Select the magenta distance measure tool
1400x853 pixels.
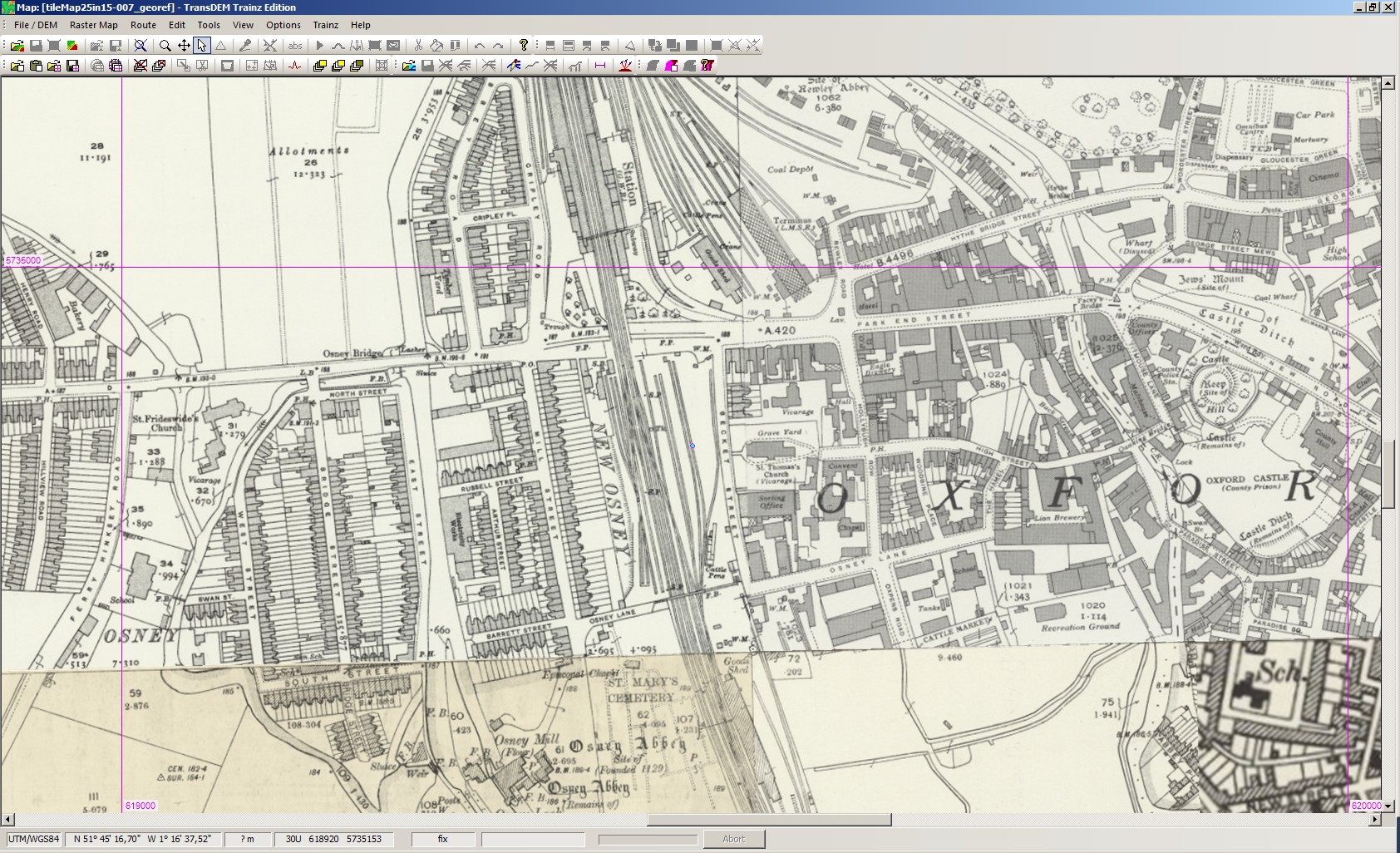coord(600,66)
